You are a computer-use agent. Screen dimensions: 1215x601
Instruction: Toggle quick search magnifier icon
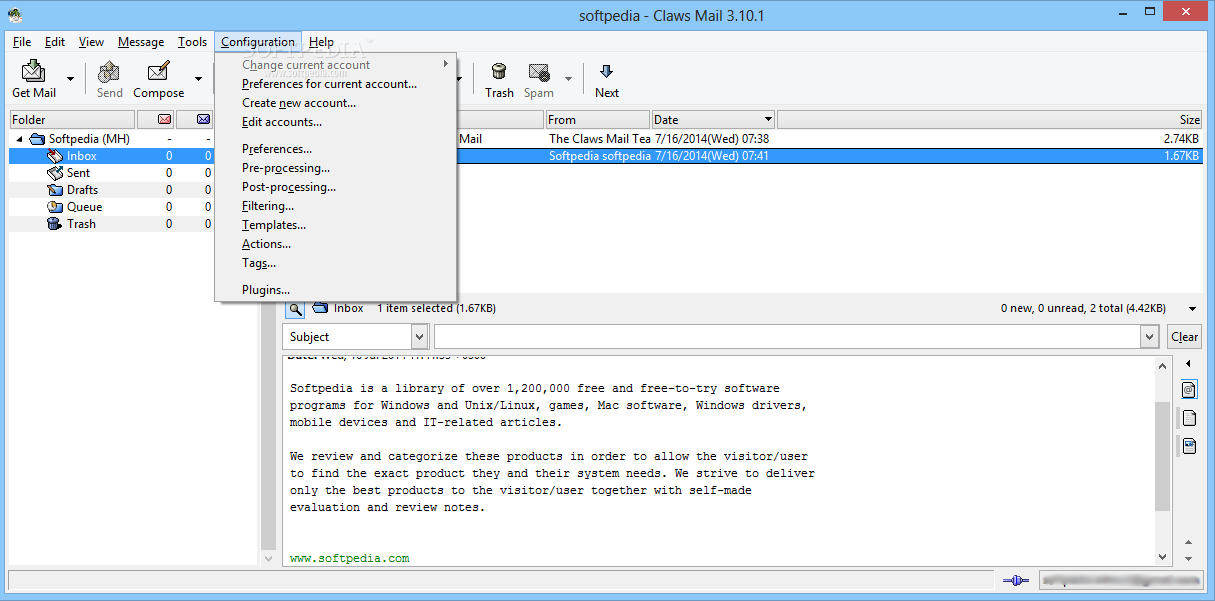295,309
